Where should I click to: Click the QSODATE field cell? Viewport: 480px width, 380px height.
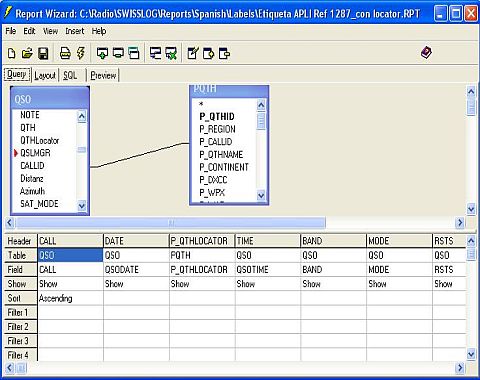[x=136, y=269]
